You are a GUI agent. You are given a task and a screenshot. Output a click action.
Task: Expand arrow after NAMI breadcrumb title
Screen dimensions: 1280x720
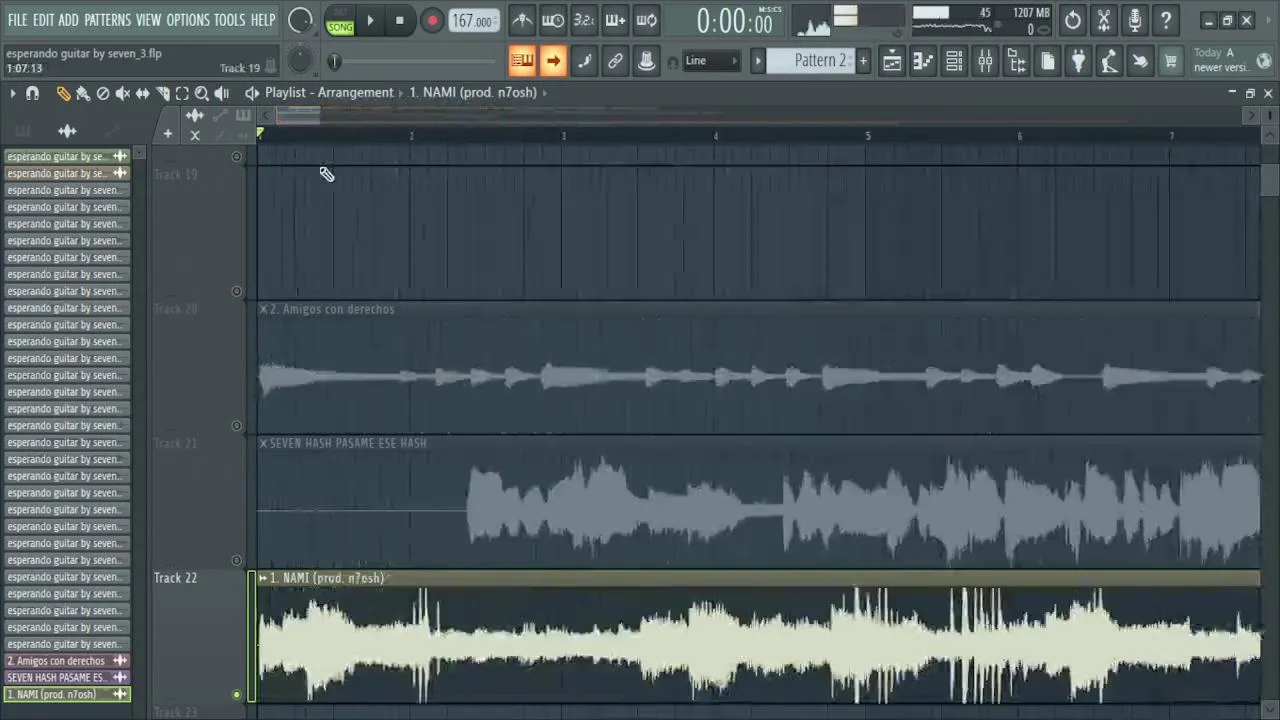tap(544, 93)
